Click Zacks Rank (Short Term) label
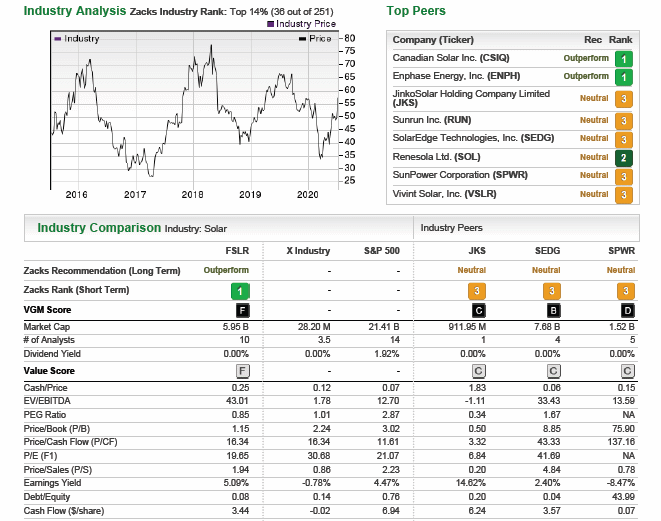The image size is (661, 521). pos(76,290)
